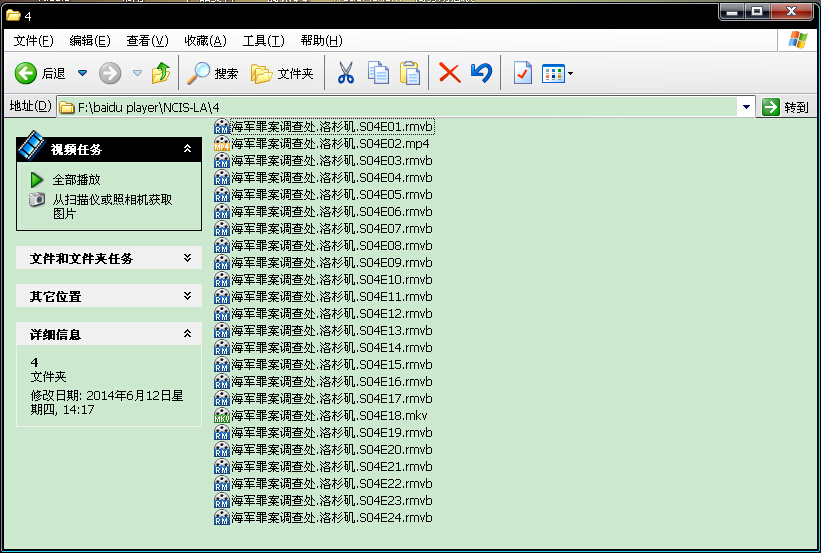Click 从扫描仪或照相机获取图片 link
The width and height of the screenshot is (821, 553).
[112, 206]
